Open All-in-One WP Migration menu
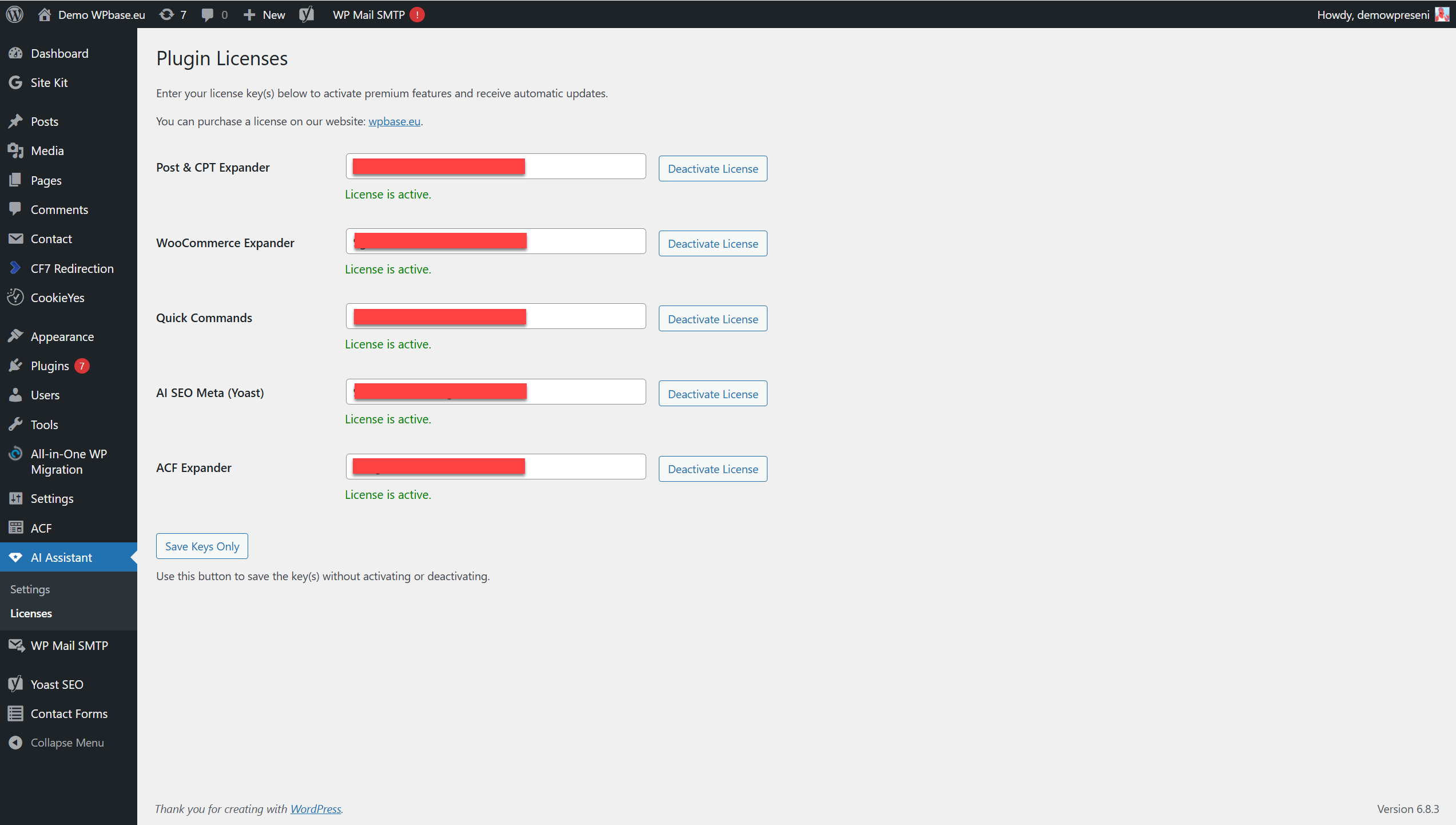1456x825 pixels. point(69,461)
